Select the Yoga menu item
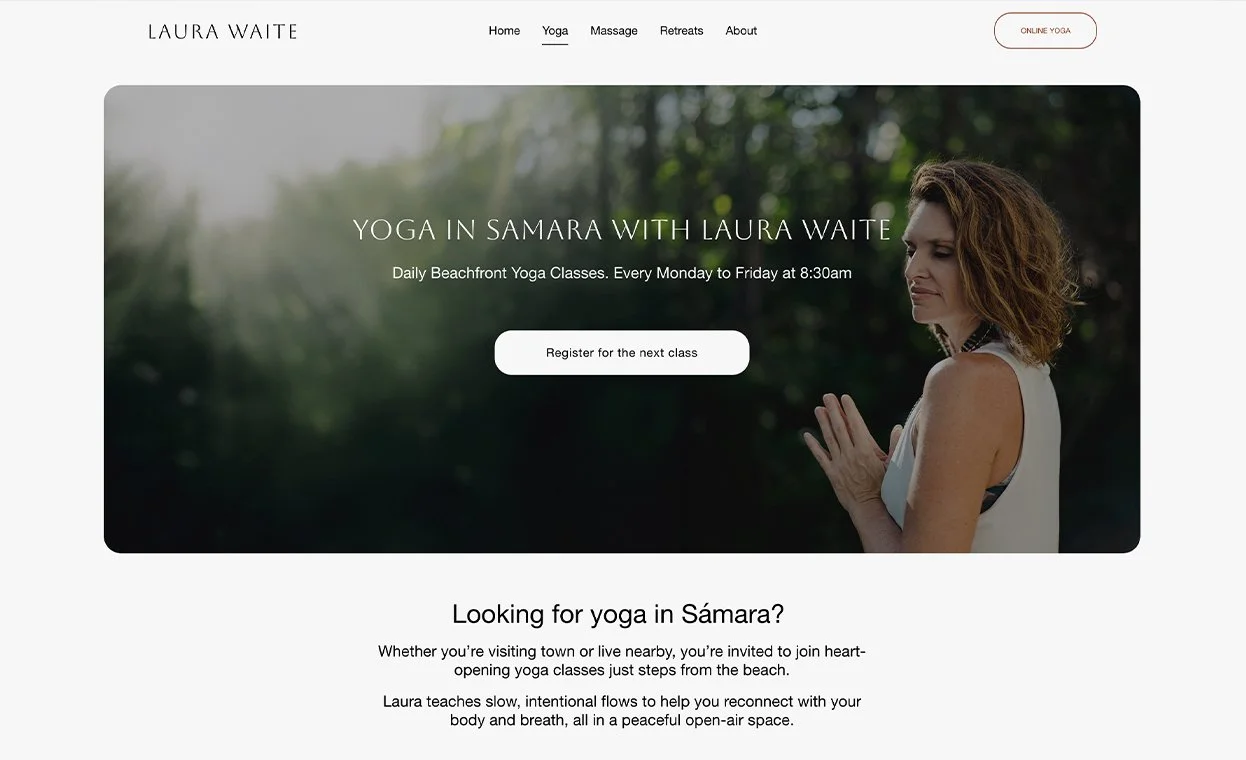The width and height of the screenshot is (1246, 760). click(x=555, y=31)
